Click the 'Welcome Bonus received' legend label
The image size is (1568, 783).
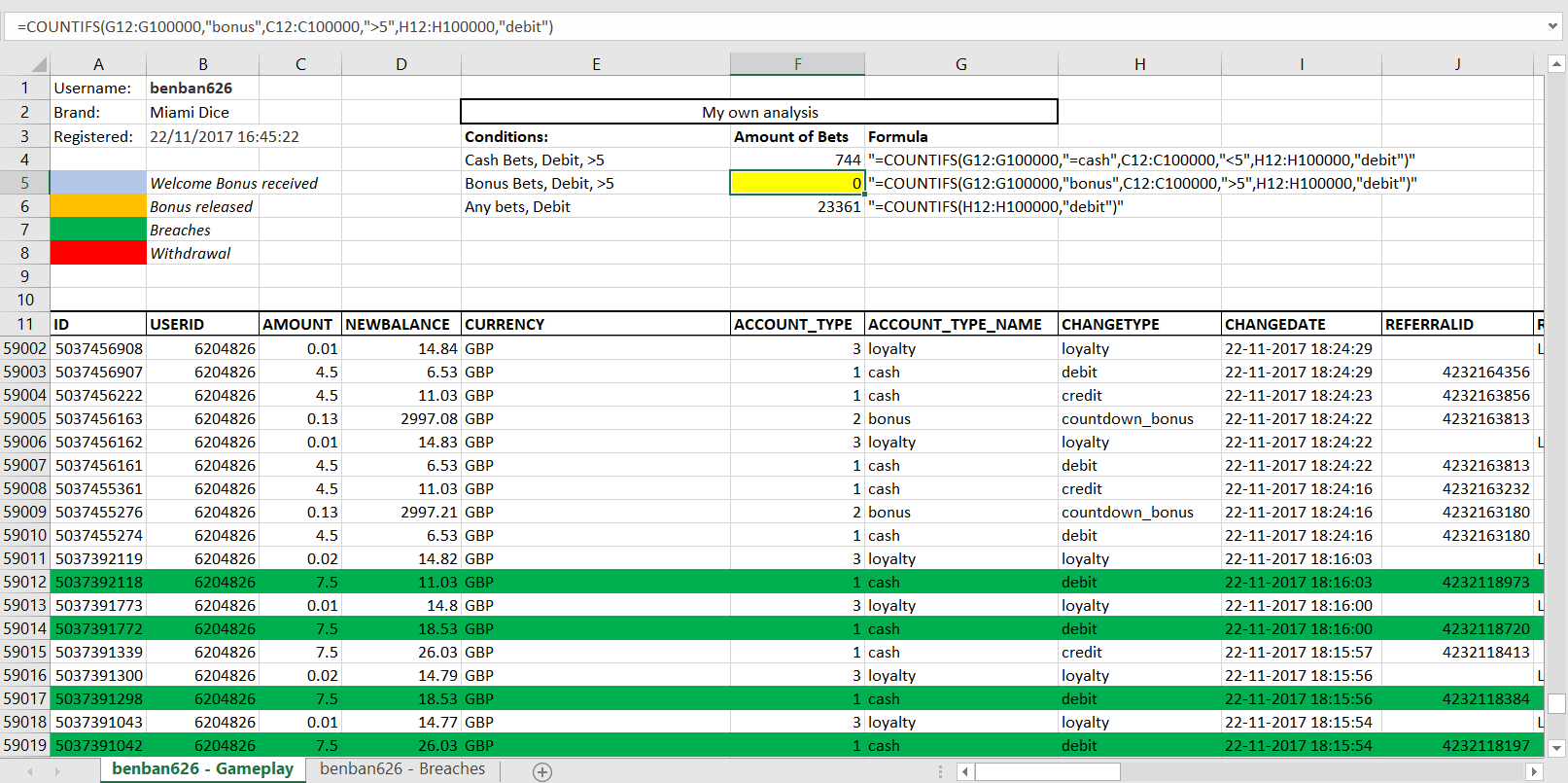(x=233, y=183)
